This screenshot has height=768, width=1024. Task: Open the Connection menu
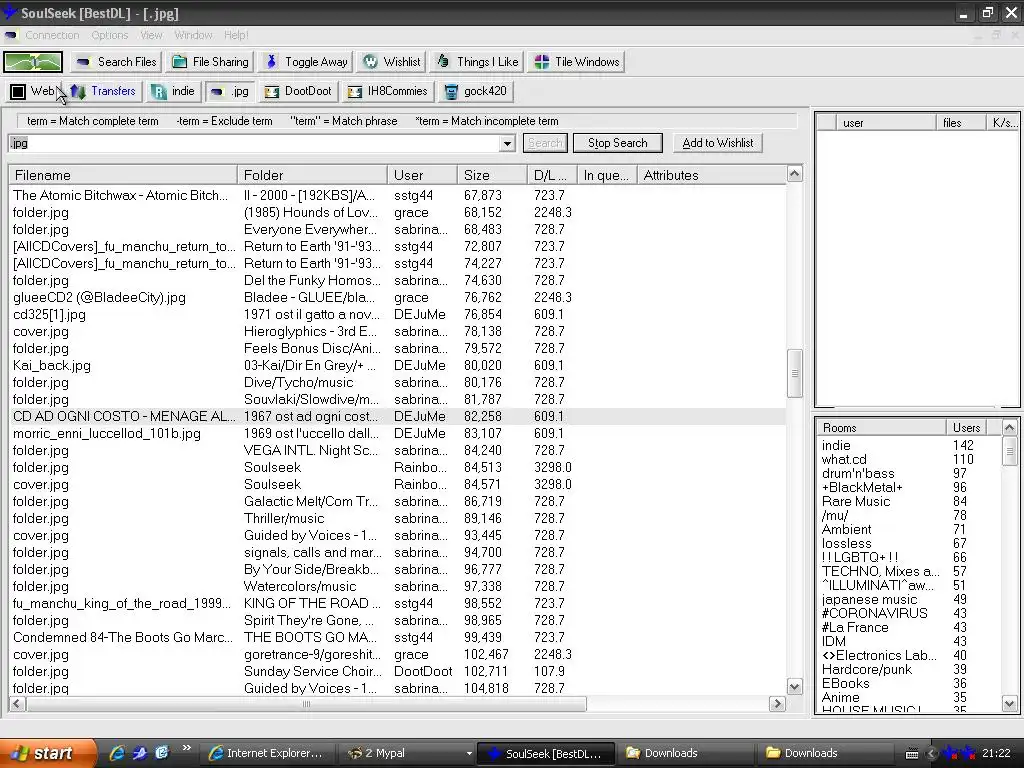coord(52,35)
